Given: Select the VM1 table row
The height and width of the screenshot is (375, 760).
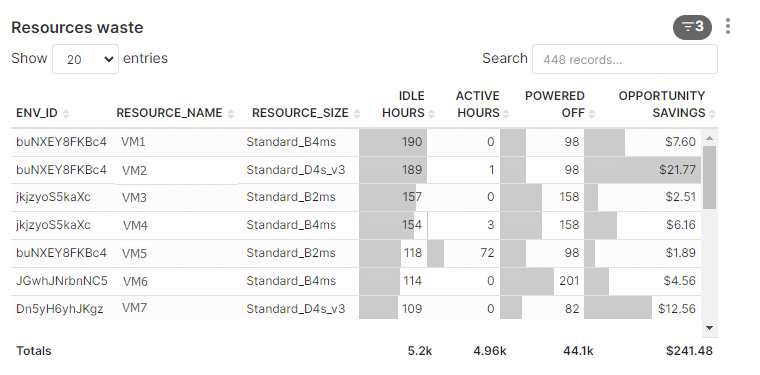Looking at the screenshot, I should point(356,142).
